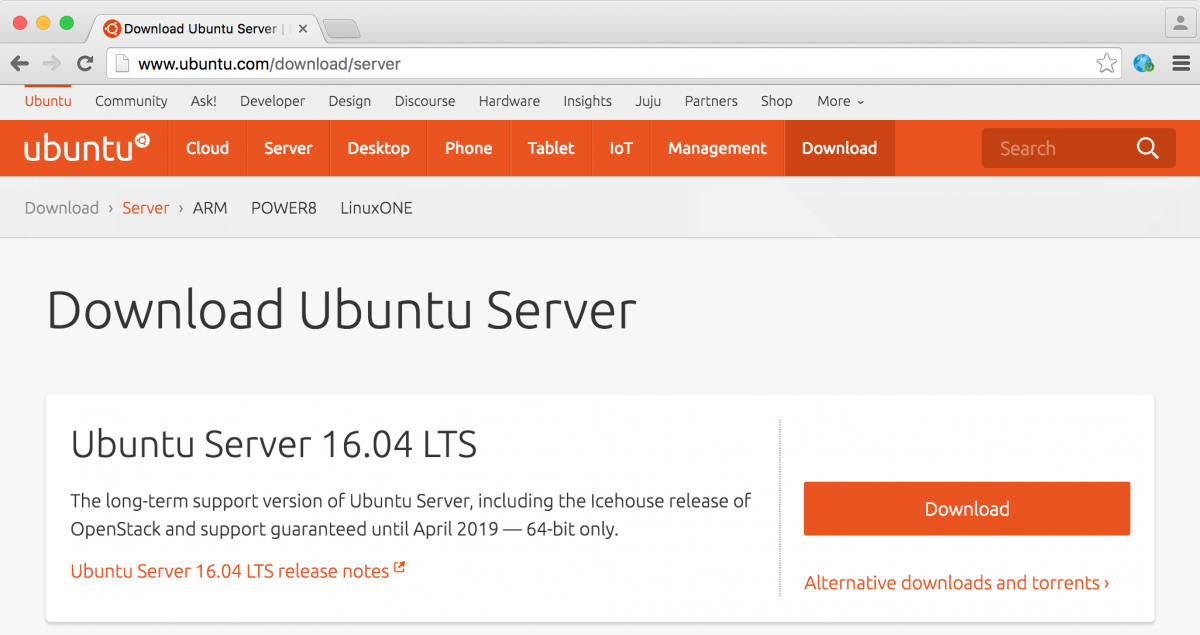Viewport: 1200px width, 635px height.
Task: Navigate back using the browser back arrow
Action: pyautogui.click(x=19, y=62)
